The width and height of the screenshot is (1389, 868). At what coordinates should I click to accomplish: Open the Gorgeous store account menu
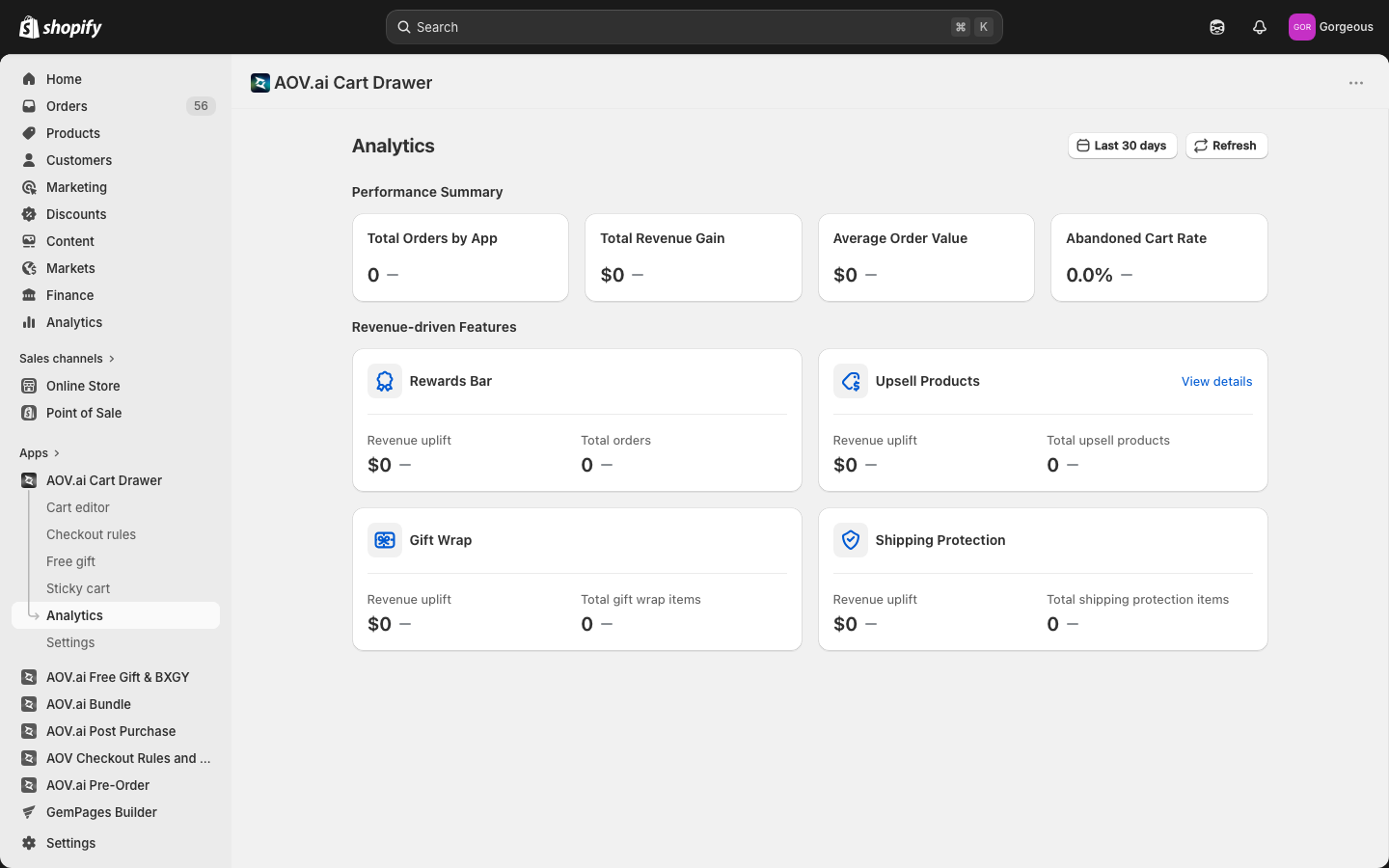(1331, 27)
